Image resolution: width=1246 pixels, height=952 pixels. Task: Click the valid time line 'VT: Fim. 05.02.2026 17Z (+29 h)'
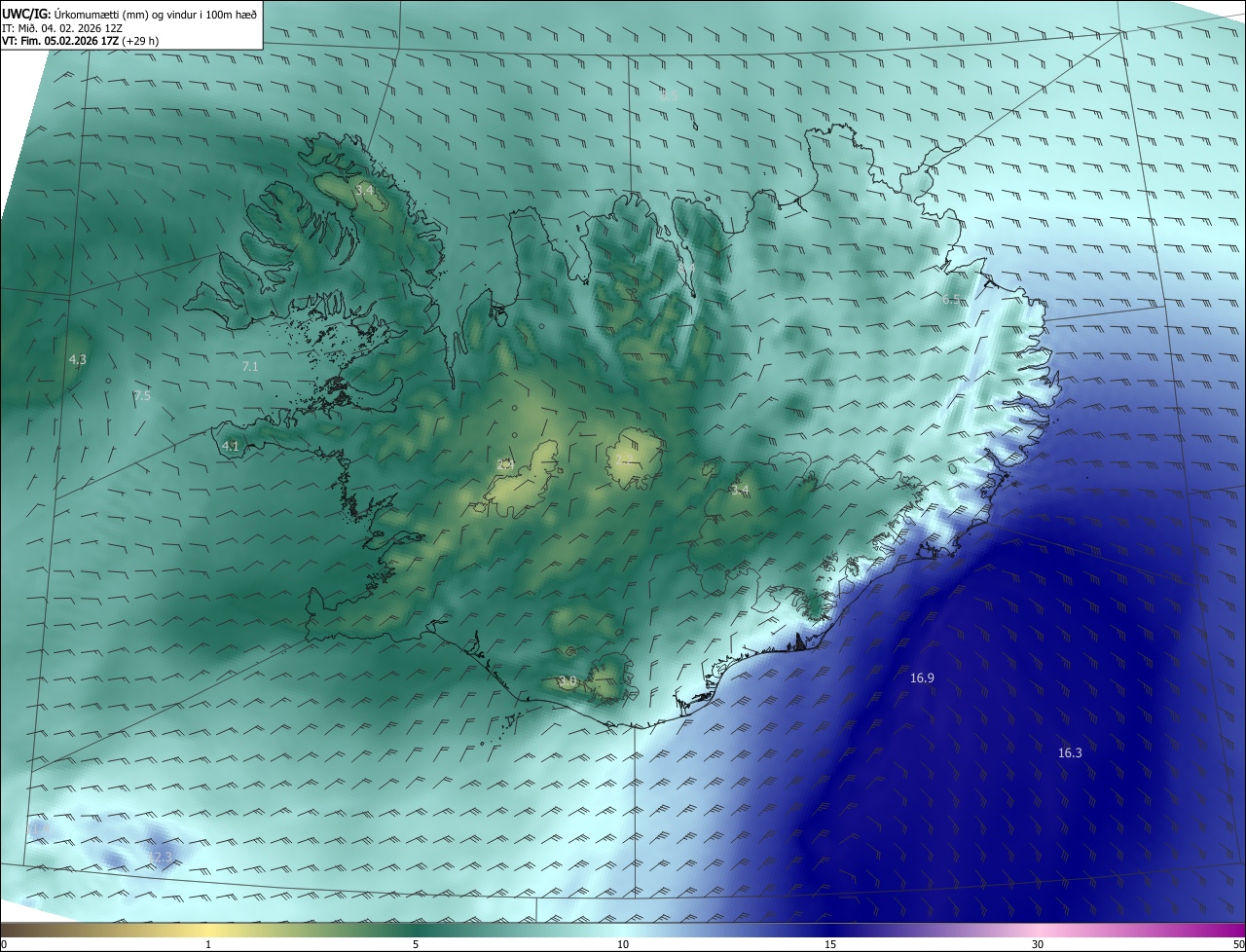(x=81, y=41)
